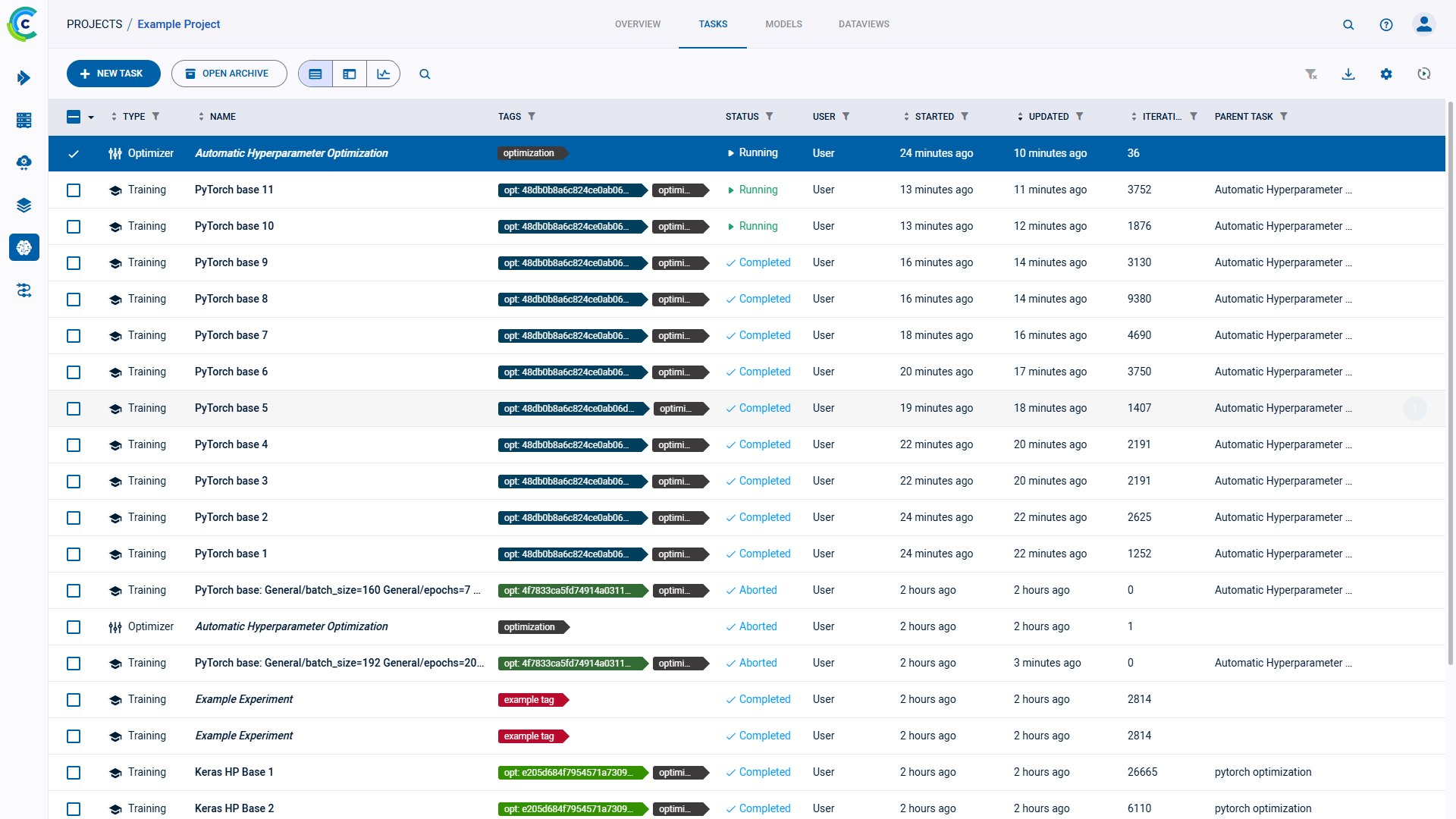
Task: Toggle the select-all checkbox in the header
Action: [74, 117]
